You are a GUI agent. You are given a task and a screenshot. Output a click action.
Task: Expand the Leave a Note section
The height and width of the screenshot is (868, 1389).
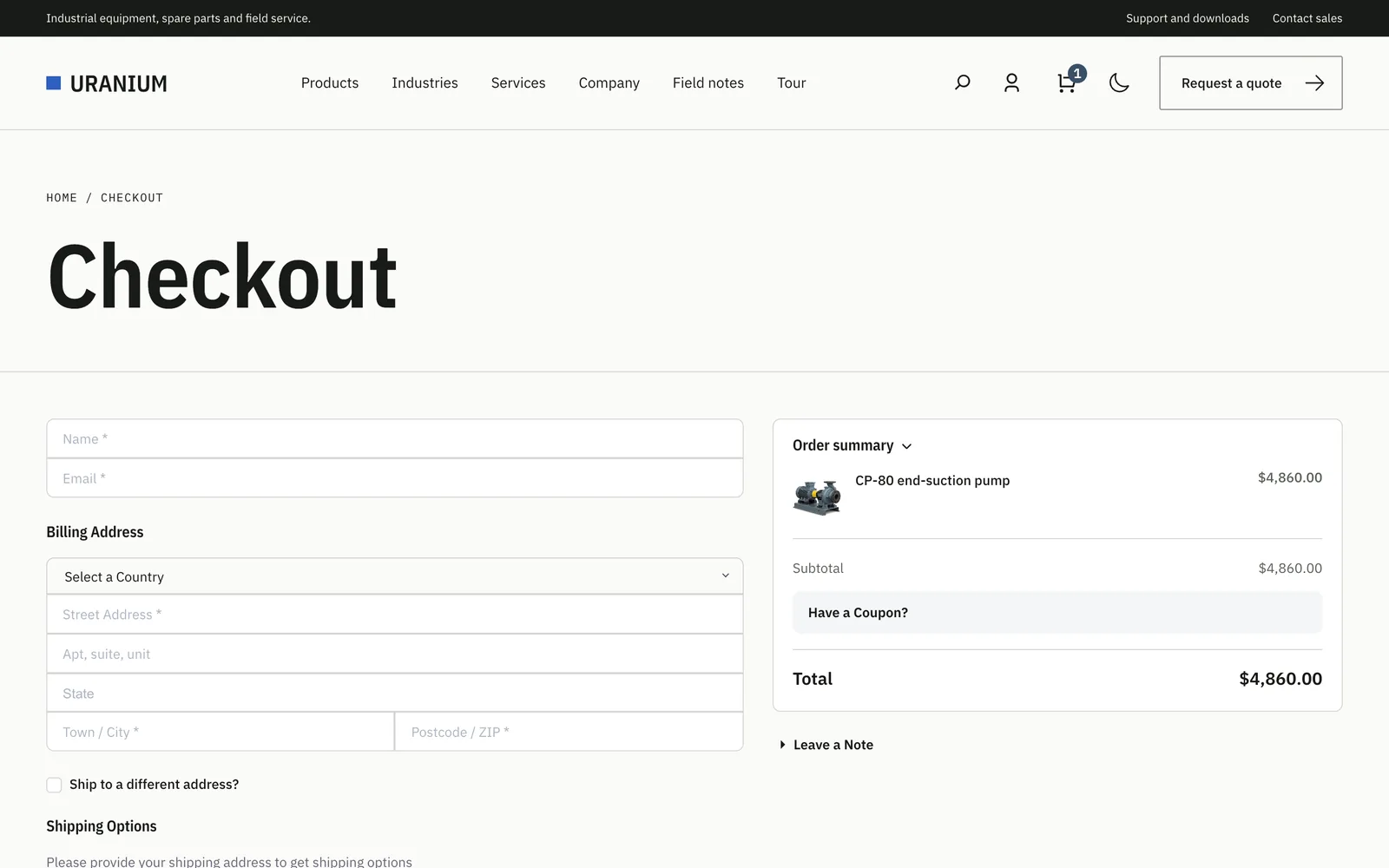826,745
